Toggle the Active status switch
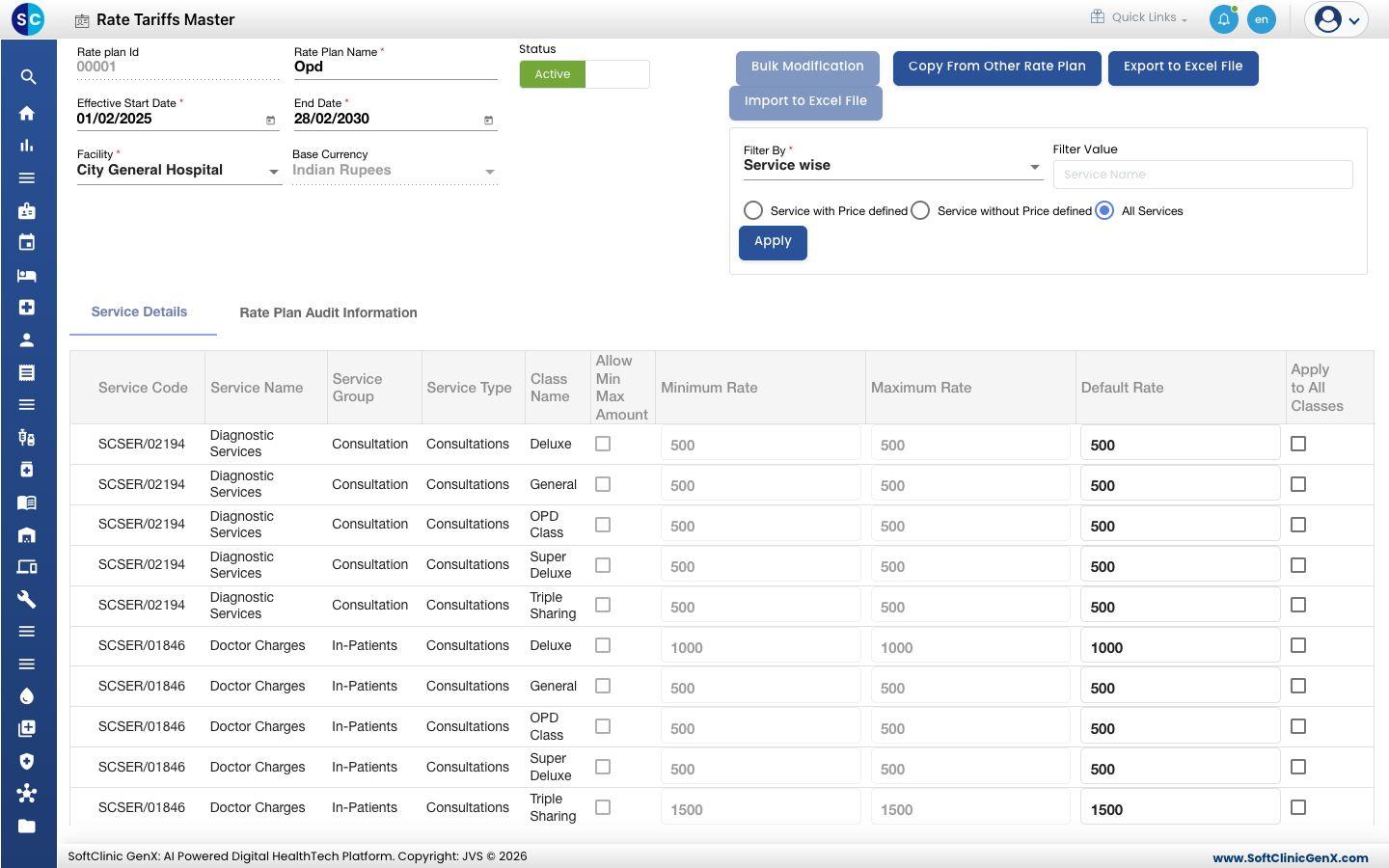 click(585, 74)
